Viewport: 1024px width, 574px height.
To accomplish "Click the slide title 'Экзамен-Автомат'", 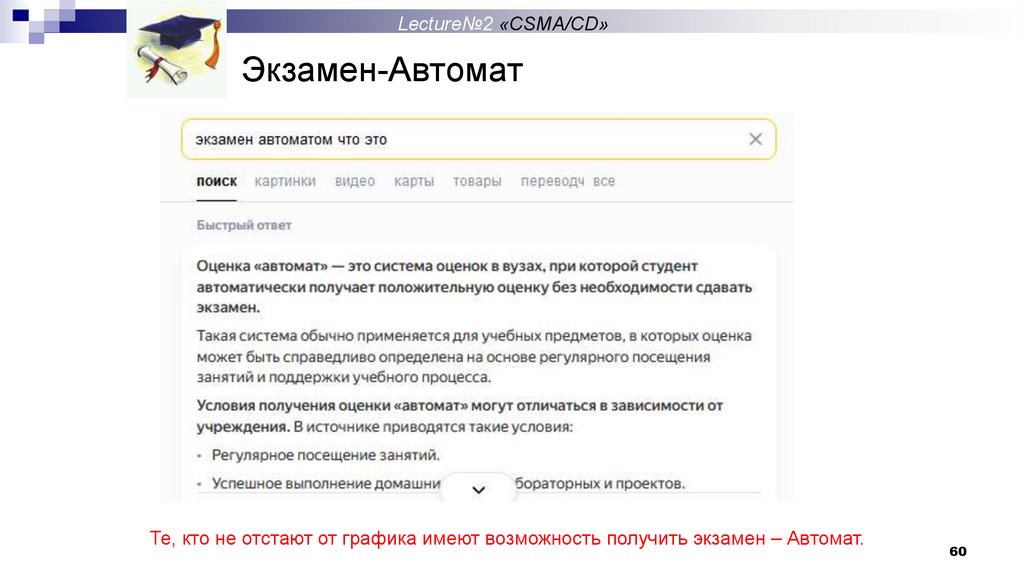I will 383,72.
